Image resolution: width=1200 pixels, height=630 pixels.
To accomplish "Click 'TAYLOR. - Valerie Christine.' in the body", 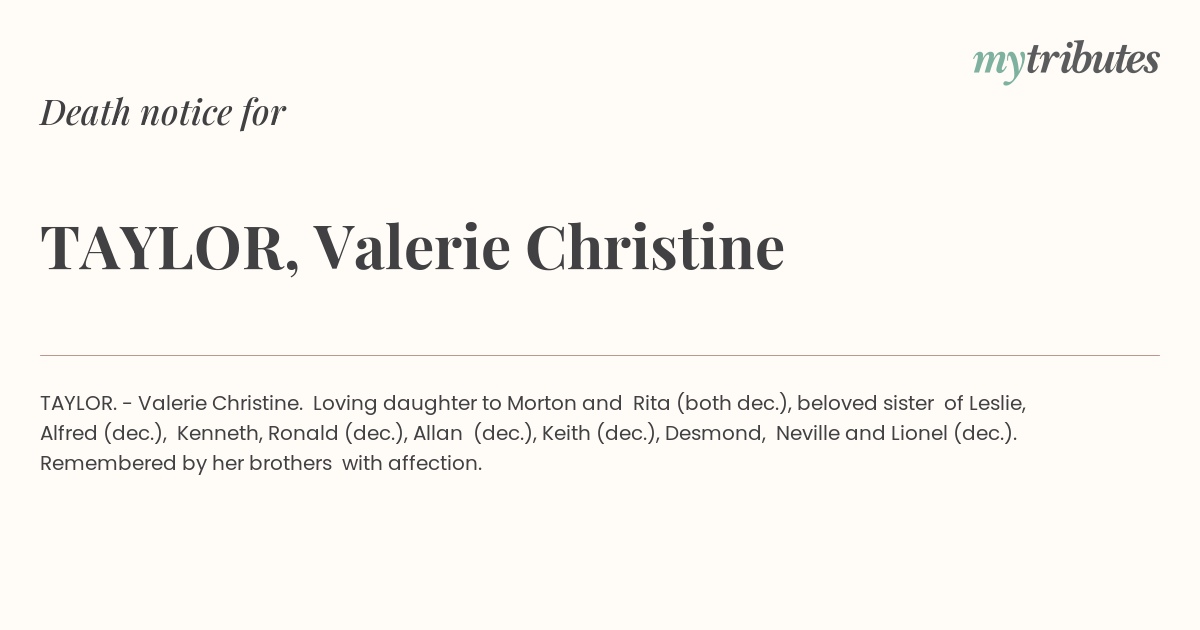I will (x=171, y=404).
